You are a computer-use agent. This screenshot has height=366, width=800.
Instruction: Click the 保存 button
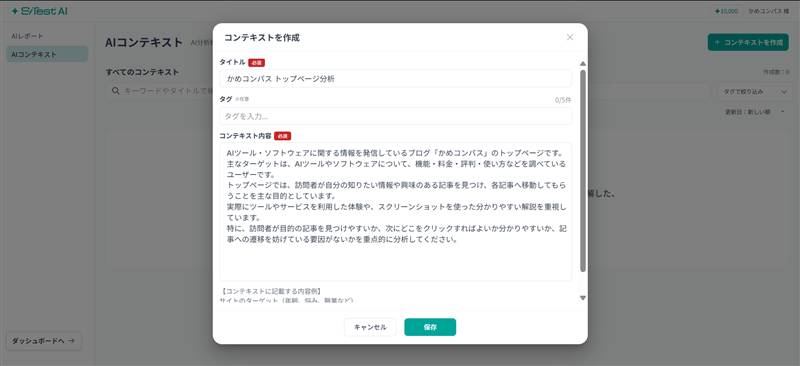pyautogui.click(x=430, y=327)
